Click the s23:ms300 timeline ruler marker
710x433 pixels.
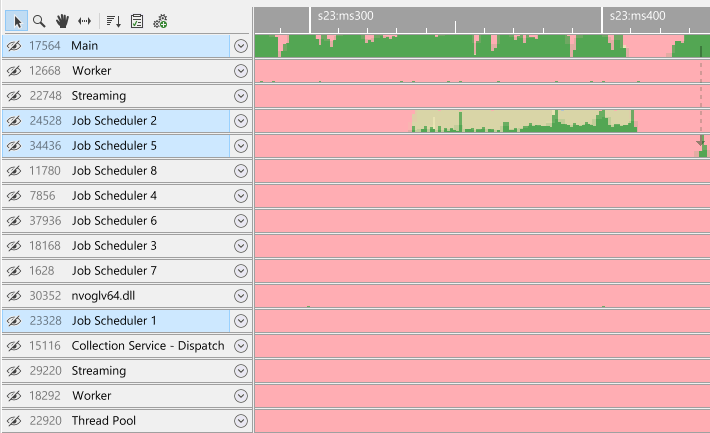(345, 16)
